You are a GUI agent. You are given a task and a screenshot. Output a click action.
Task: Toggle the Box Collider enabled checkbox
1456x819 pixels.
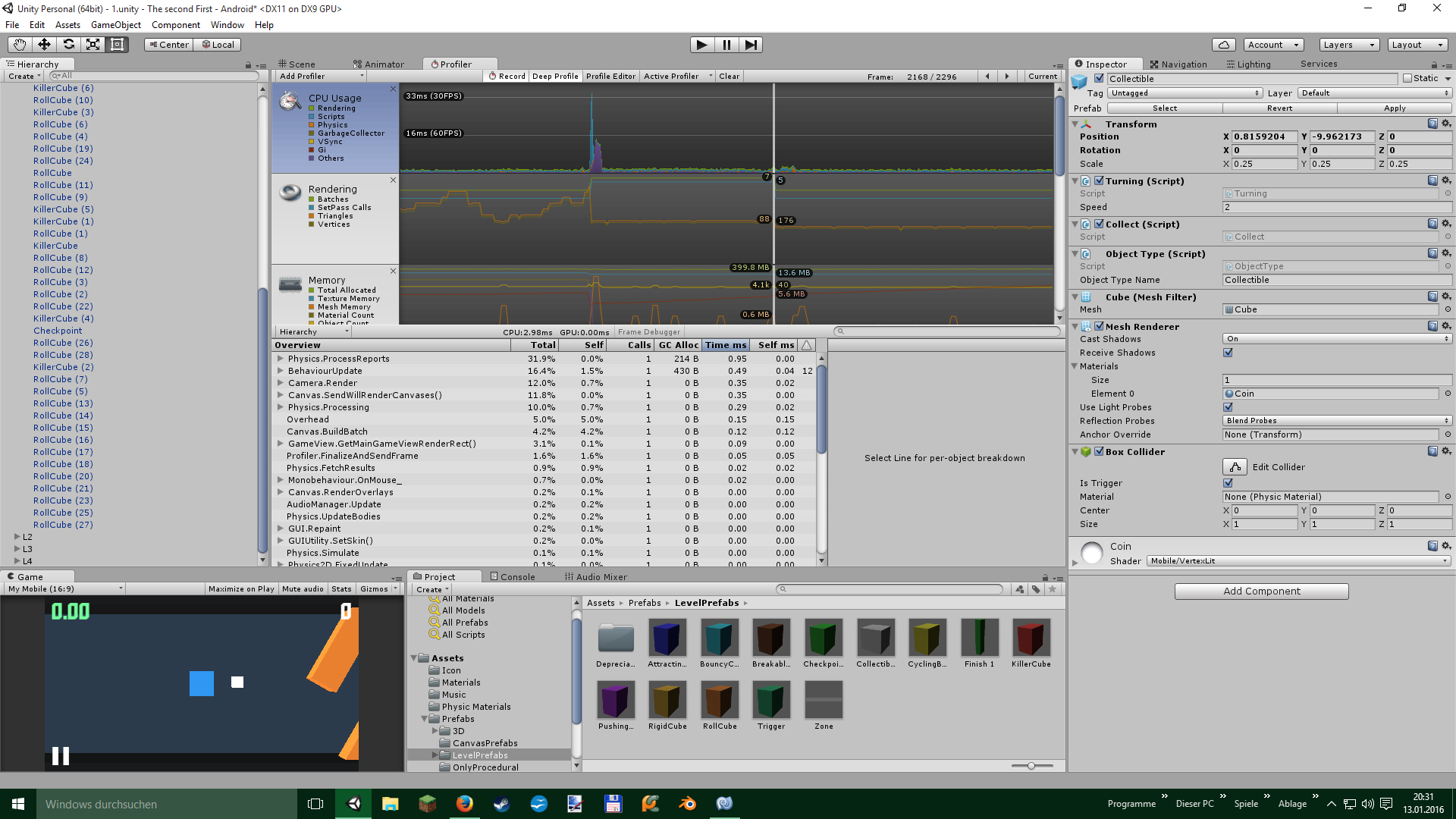point(1099,451)
